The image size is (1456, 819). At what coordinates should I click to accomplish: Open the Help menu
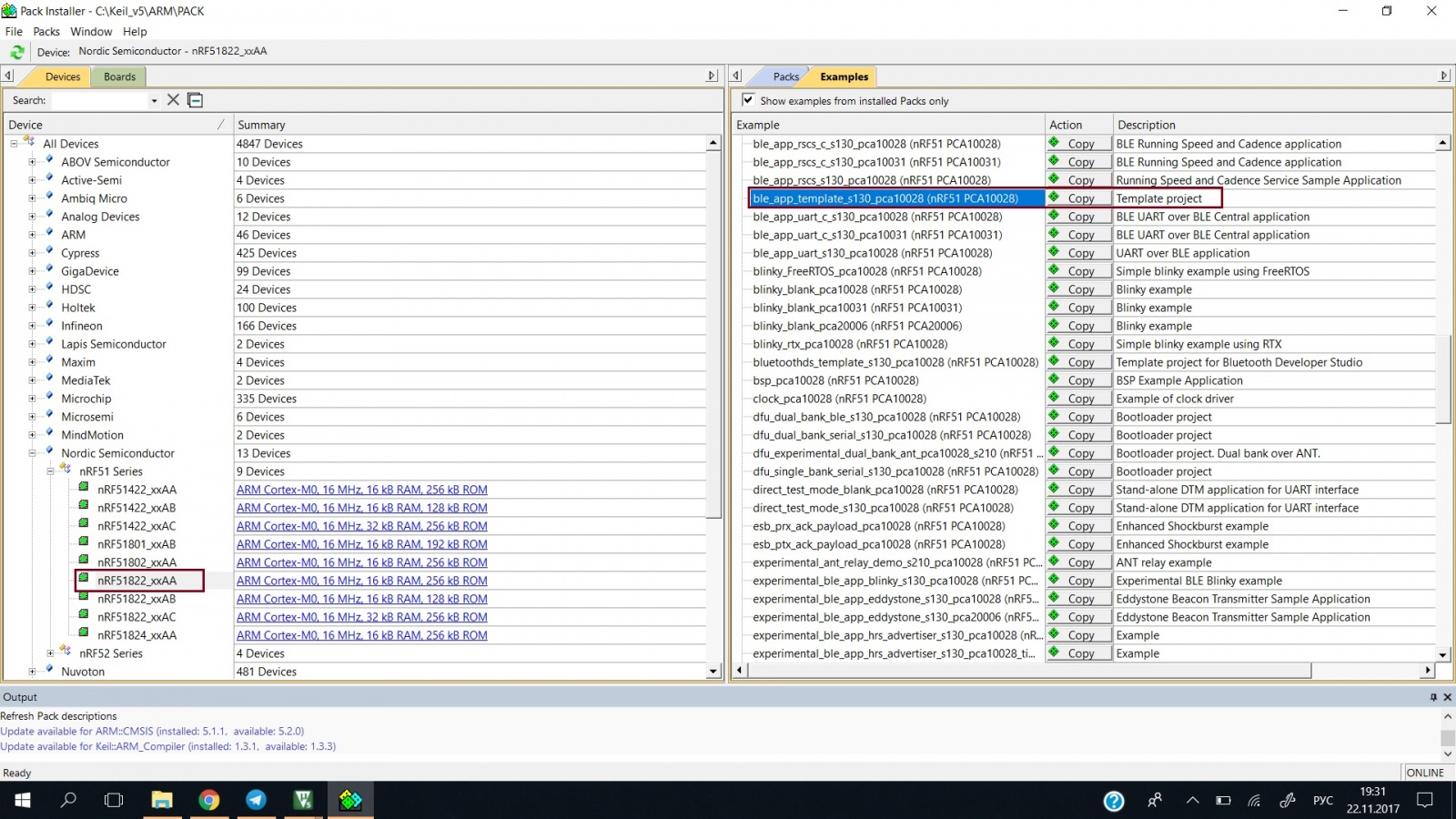(135, 31)
